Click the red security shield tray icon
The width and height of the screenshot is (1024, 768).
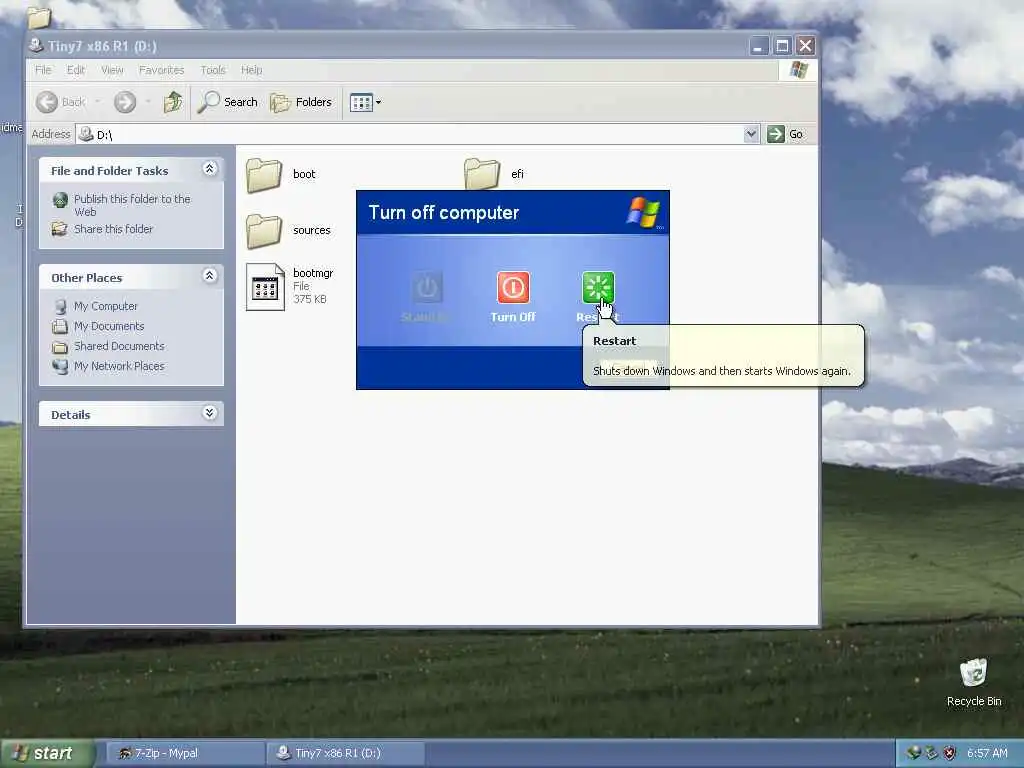pos(950,753)
